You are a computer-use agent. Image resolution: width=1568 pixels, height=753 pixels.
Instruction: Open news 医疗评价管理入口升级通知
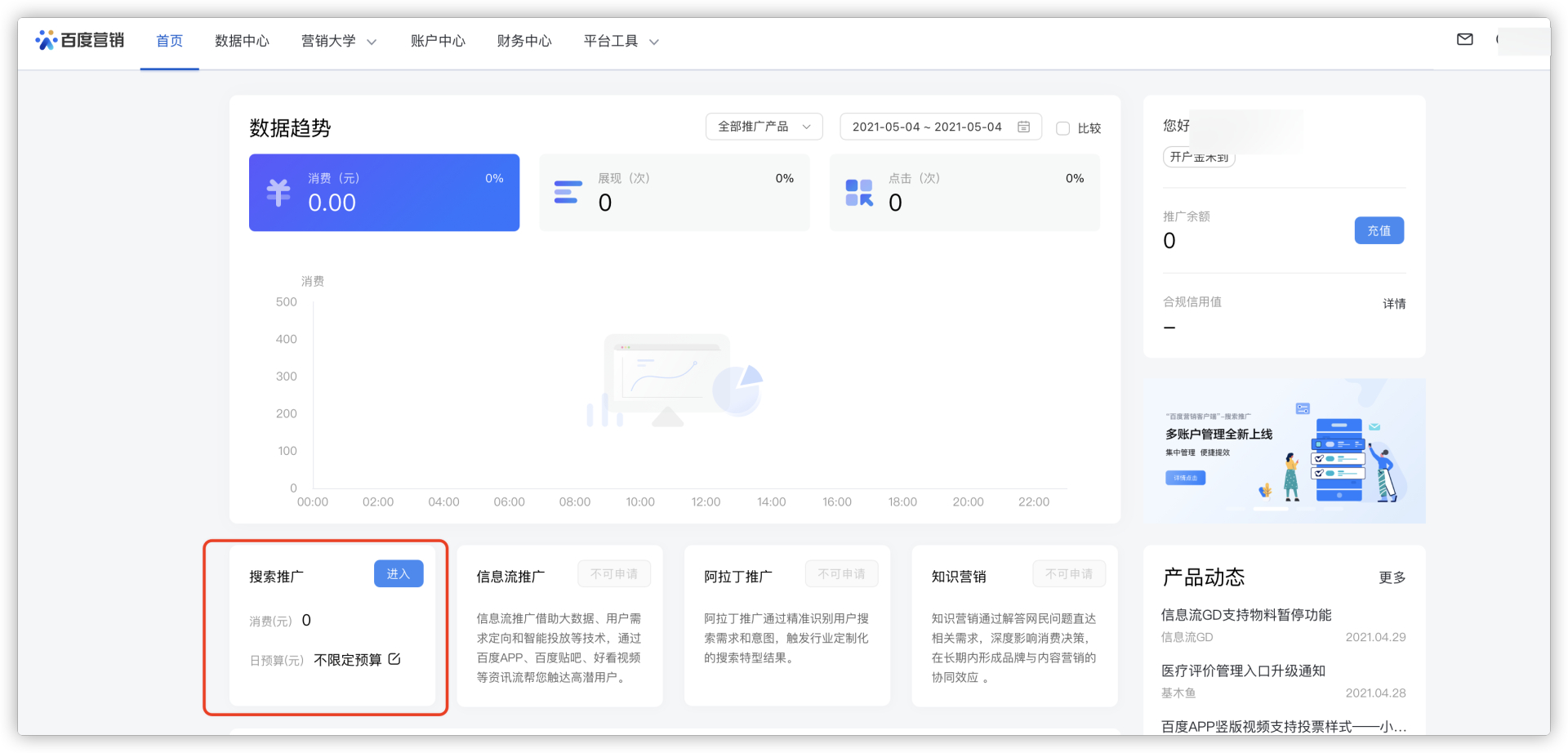point(1243,671)
